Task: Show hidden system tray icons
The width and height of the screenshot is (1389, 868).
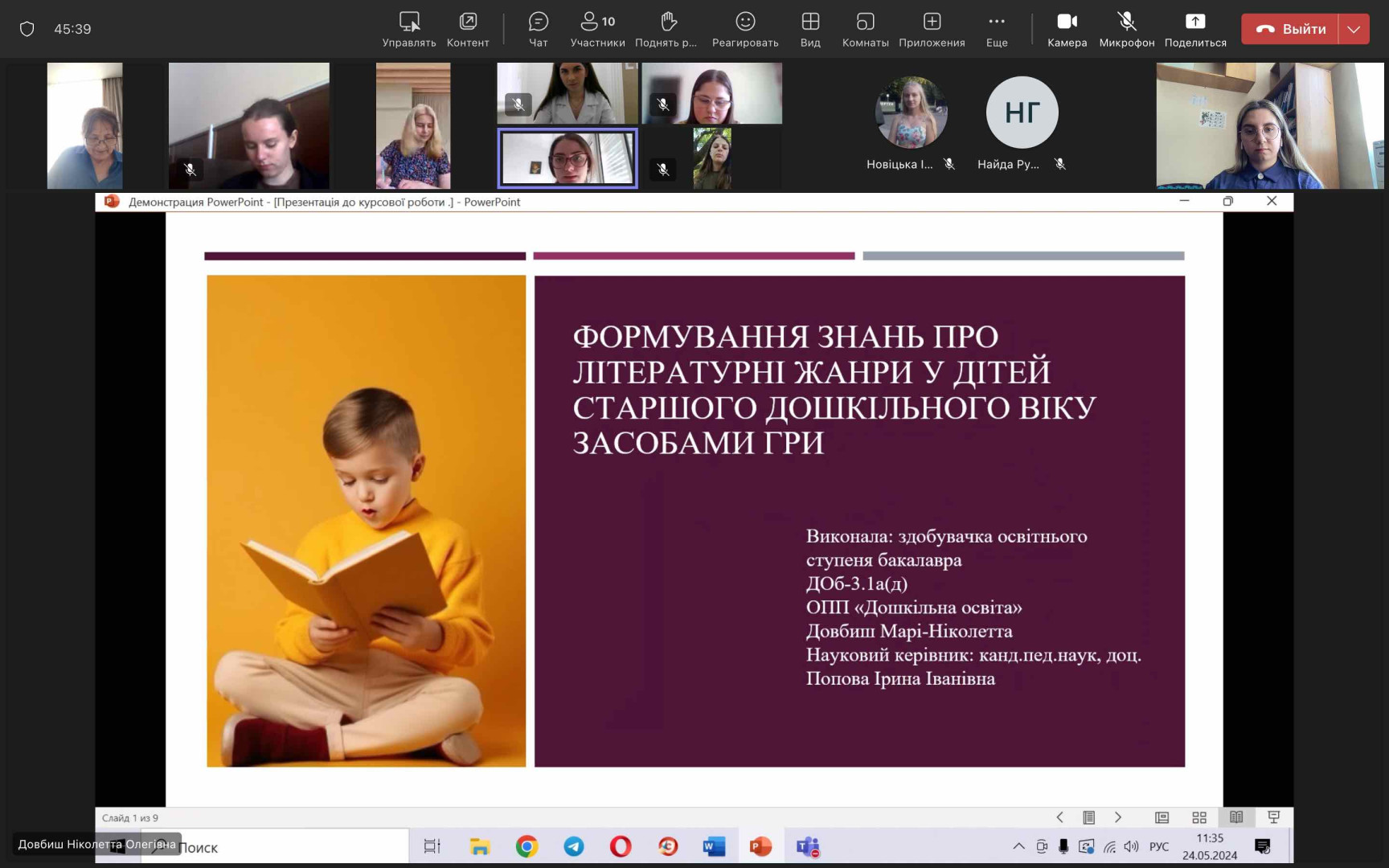Action: tap(1018, 846)
